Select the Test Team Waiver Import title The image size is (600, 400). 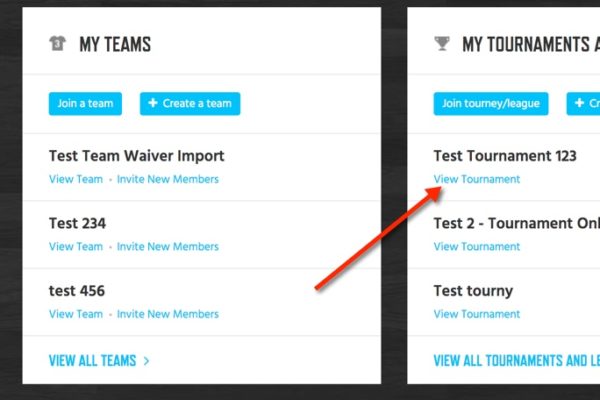coord(137,156)
